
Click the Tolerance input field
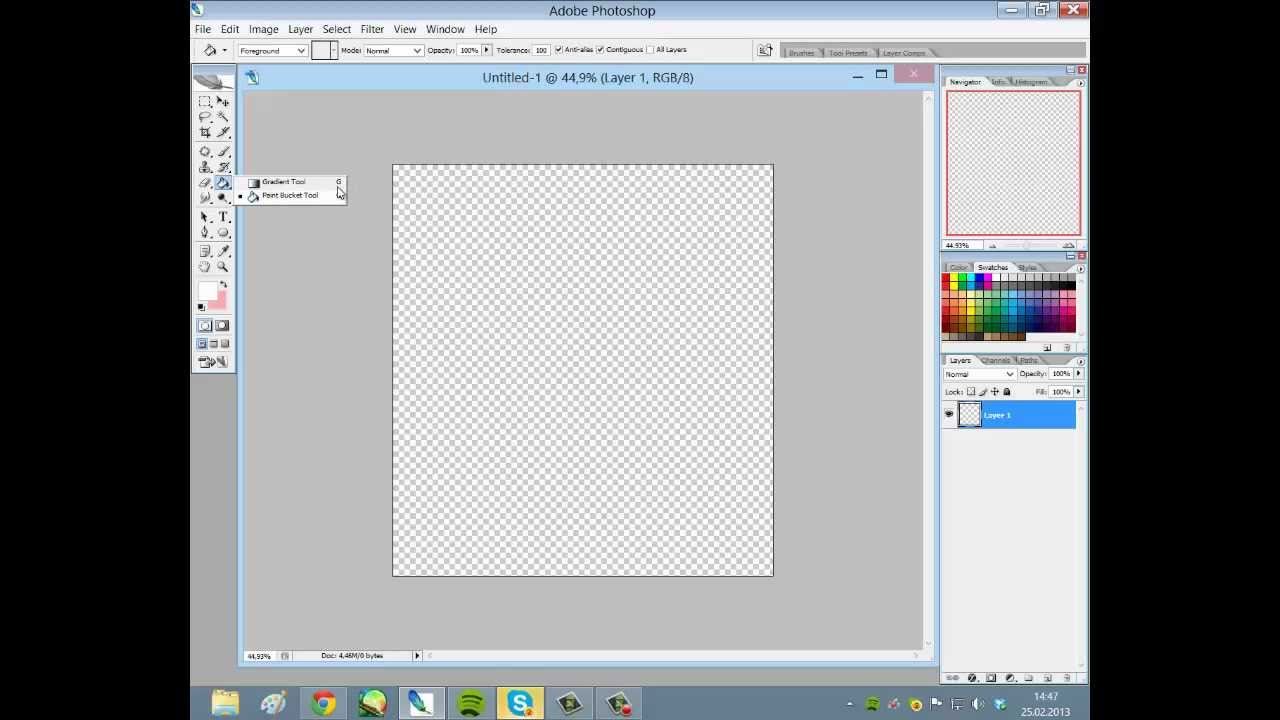pos(541,50)
